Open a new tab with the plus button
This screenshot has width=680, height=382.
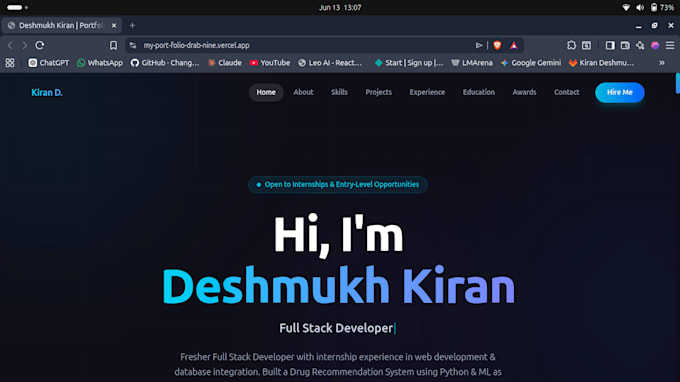[x=132, y=26]
